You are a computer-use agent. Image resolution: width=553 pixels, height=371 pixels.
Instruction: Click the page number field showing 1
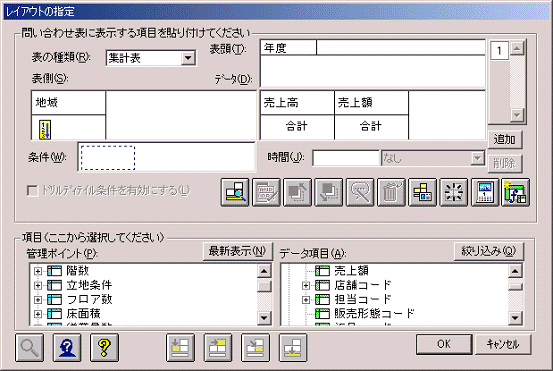pyautogui.click(x=499, y=51)
